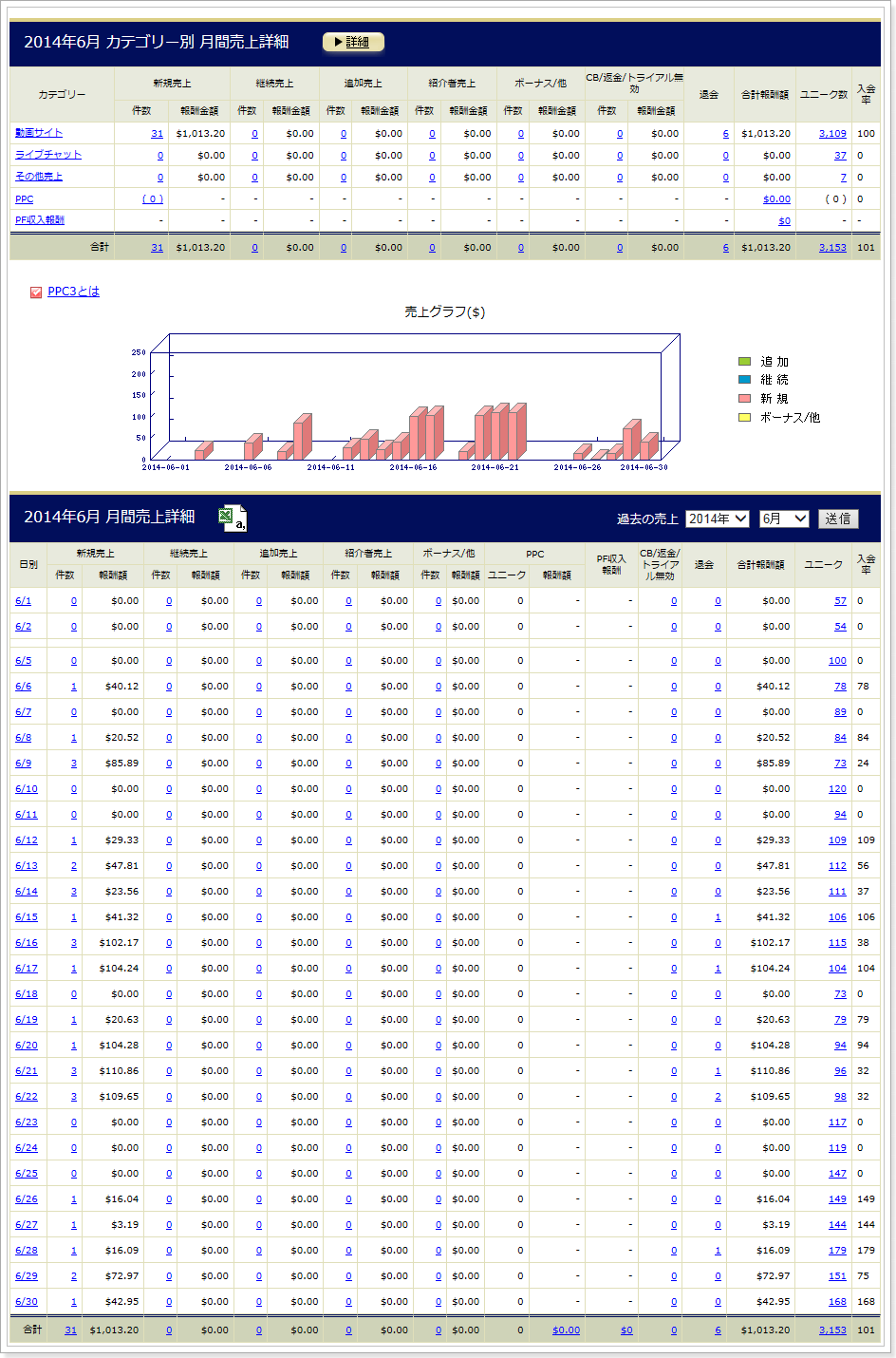The width and height of the screenshot is (896, 1358).
Task: Open the 2014年 year dropdown
Action: pos(717,519)
